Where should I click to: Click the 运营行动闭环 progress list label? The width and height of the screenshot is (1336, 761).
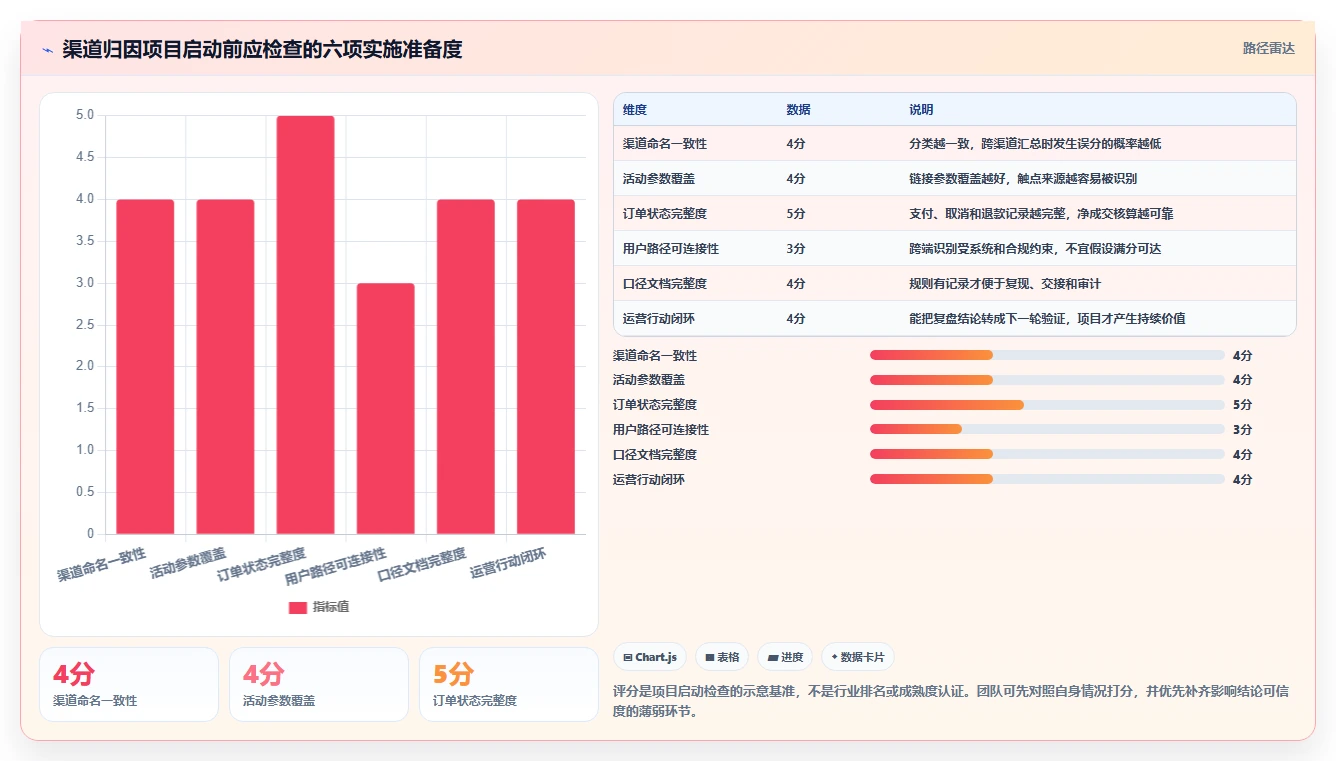649,479
